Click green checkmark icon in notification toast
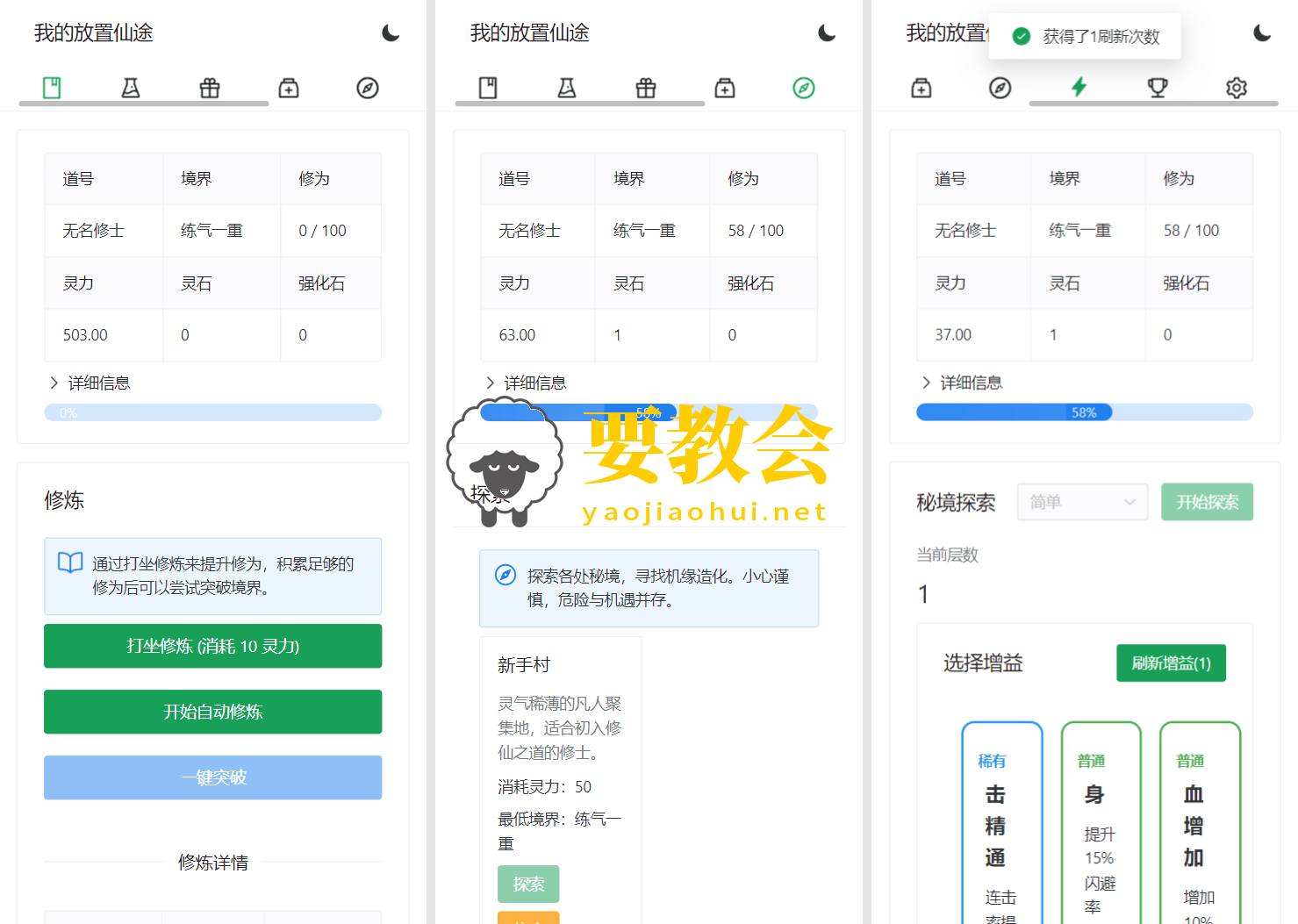Screen dimensions: 1298x924 (x=1022, y=36)
